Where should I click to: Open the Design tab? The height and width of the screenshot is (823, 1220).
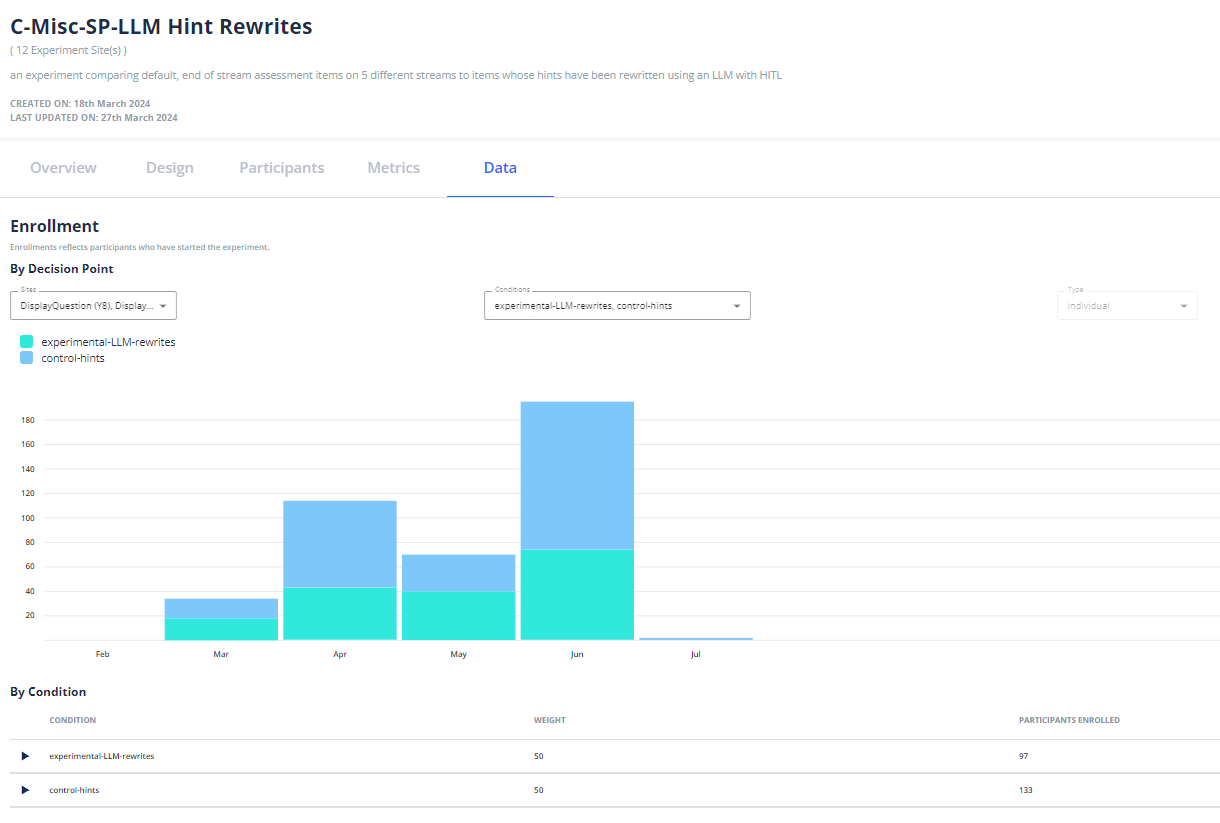click(170, 168)
